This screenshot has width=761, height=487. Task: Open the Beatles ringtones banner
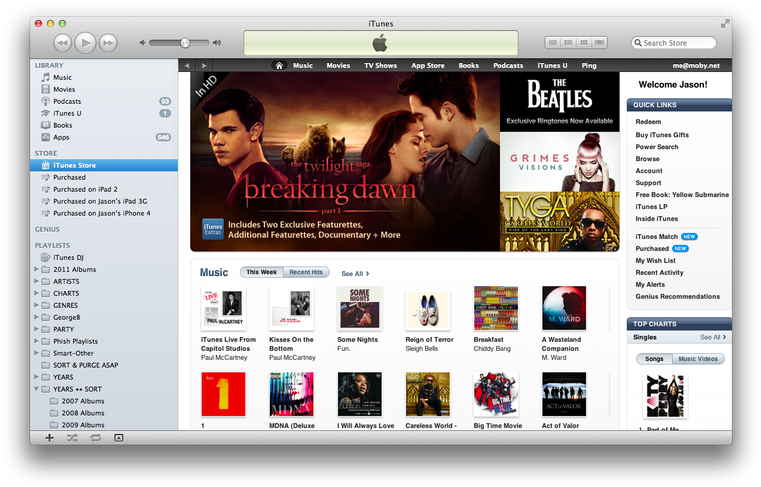[x=560, y=102]
